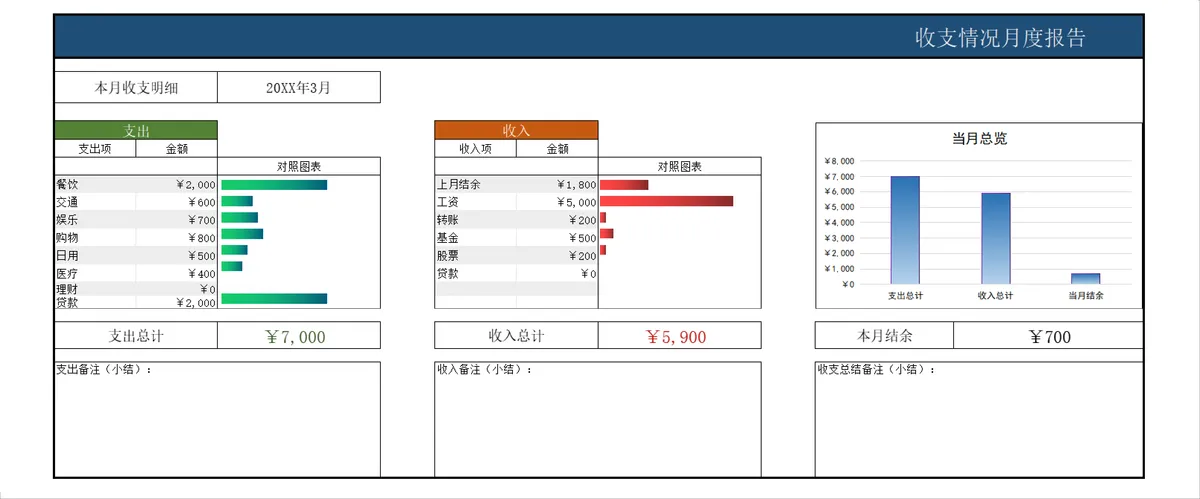Click into the 收入备注（小结） notes box

(x=598, y=419)
